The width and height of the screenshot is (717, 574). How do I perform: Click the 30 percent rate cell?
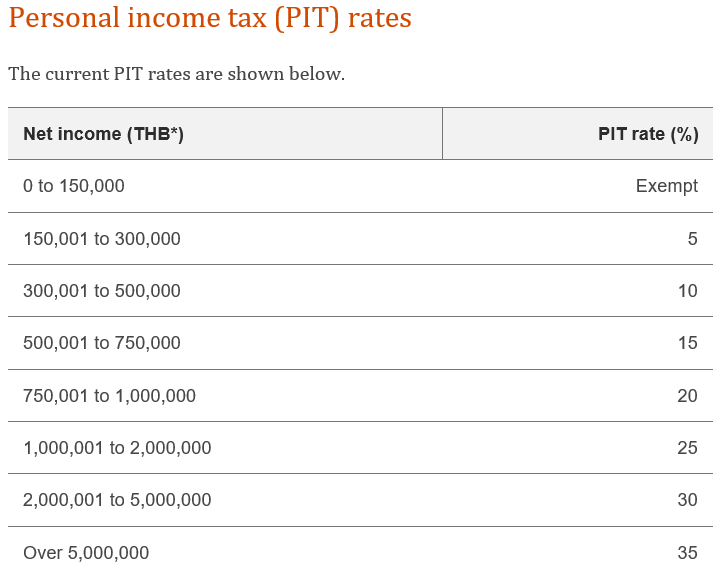point(687,500)
